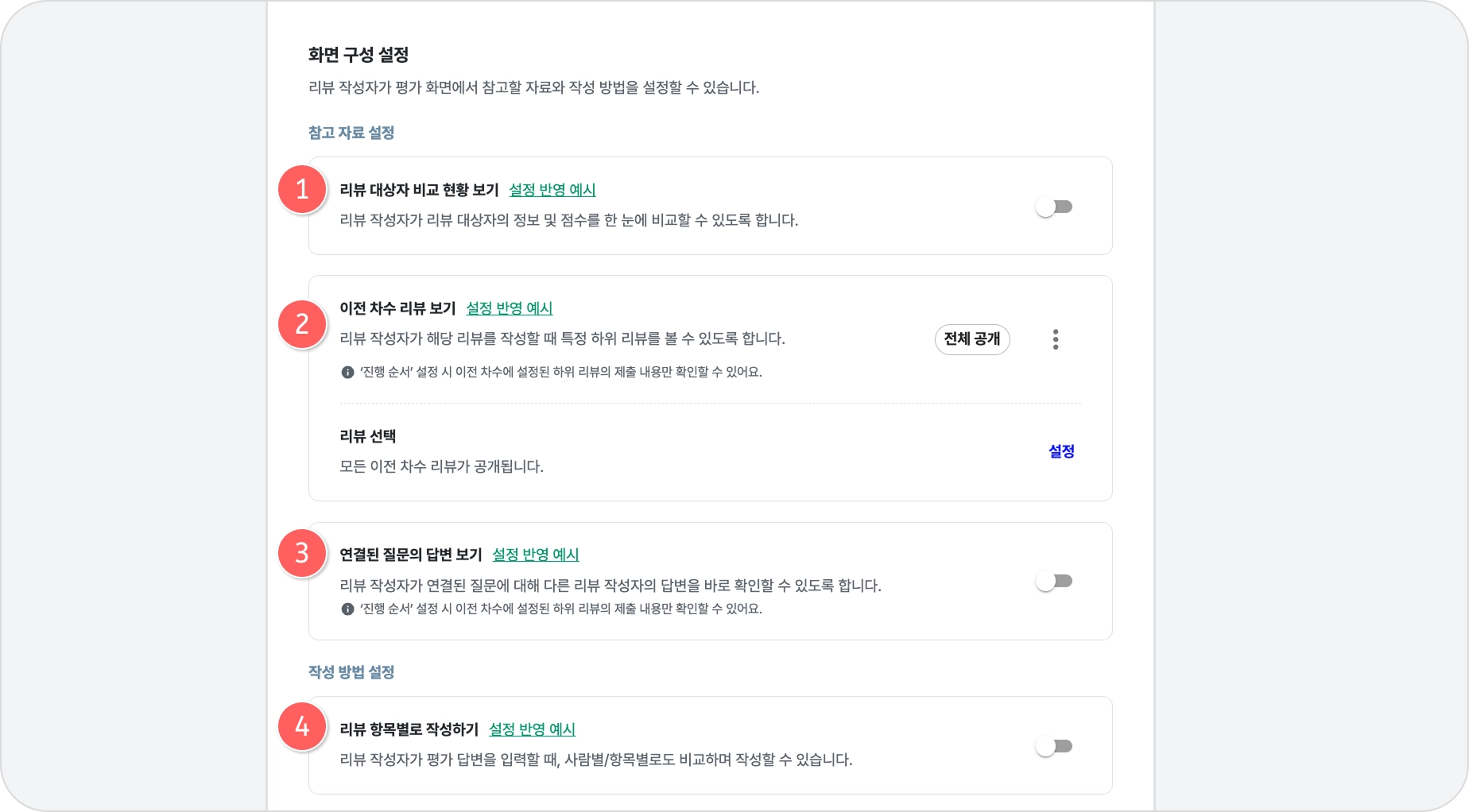Click the red number 1 badge
Image resolution: width=1469 pixels, height=812 pixels.
coord(302,190)
